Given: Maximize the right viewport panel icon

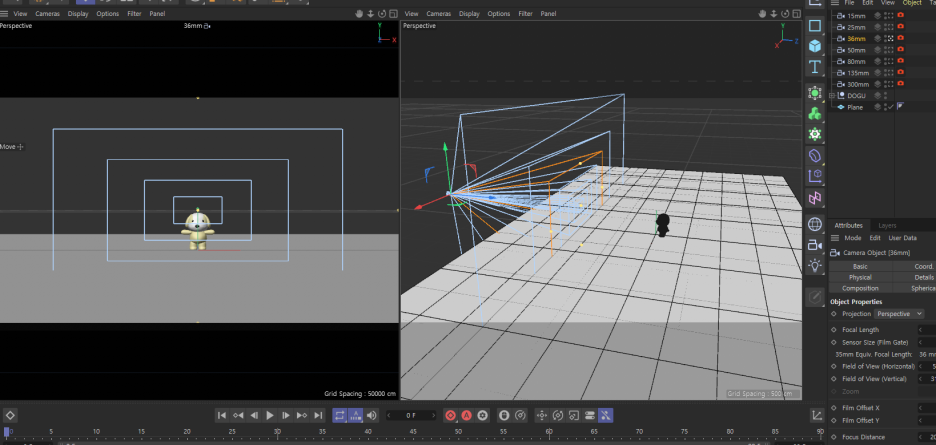Looking at the screenshot, I should 798,13.
